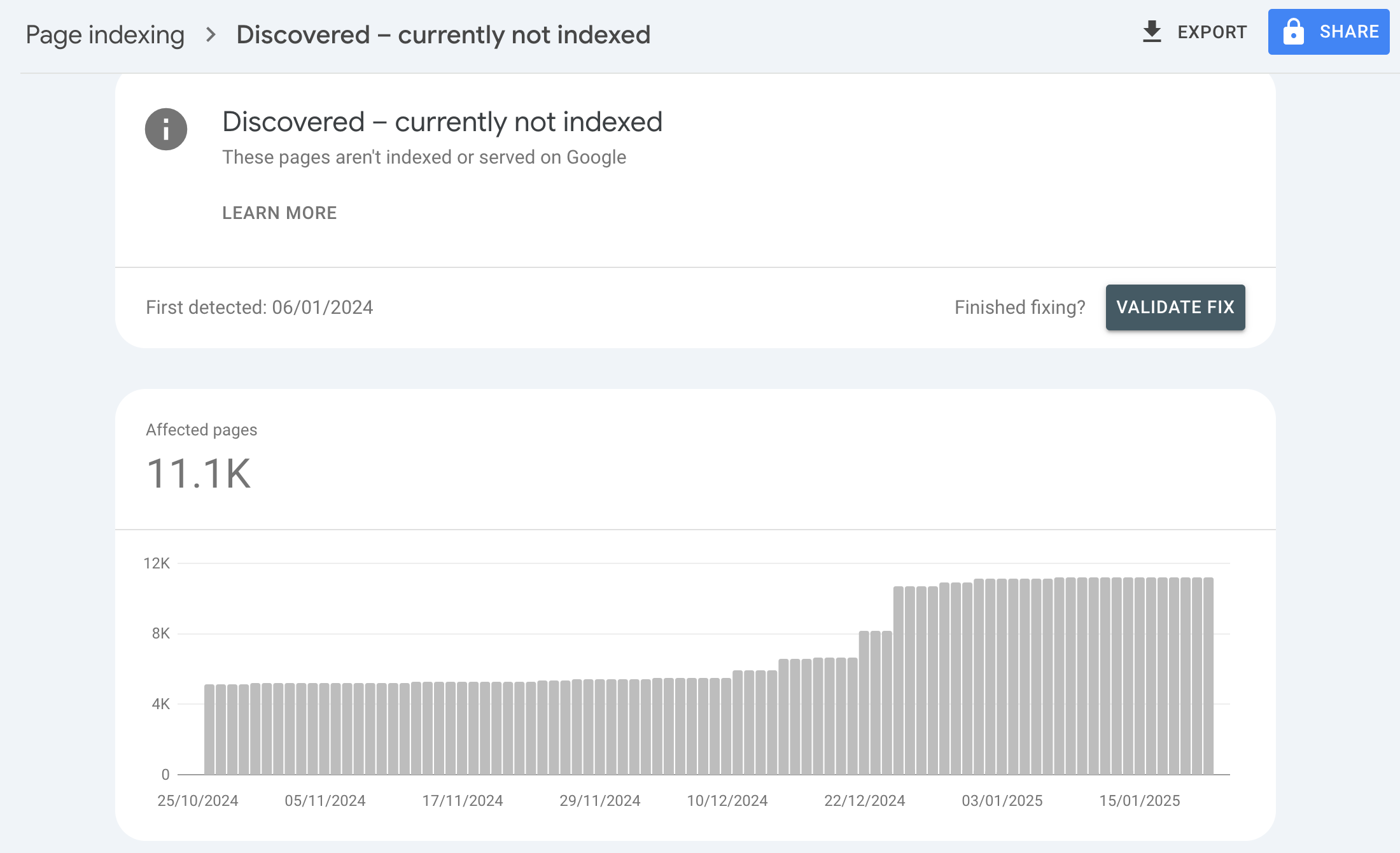Screen dimensions: 1400x853
Task: Open the Page indexing breadcrumb
Action: 105,35
